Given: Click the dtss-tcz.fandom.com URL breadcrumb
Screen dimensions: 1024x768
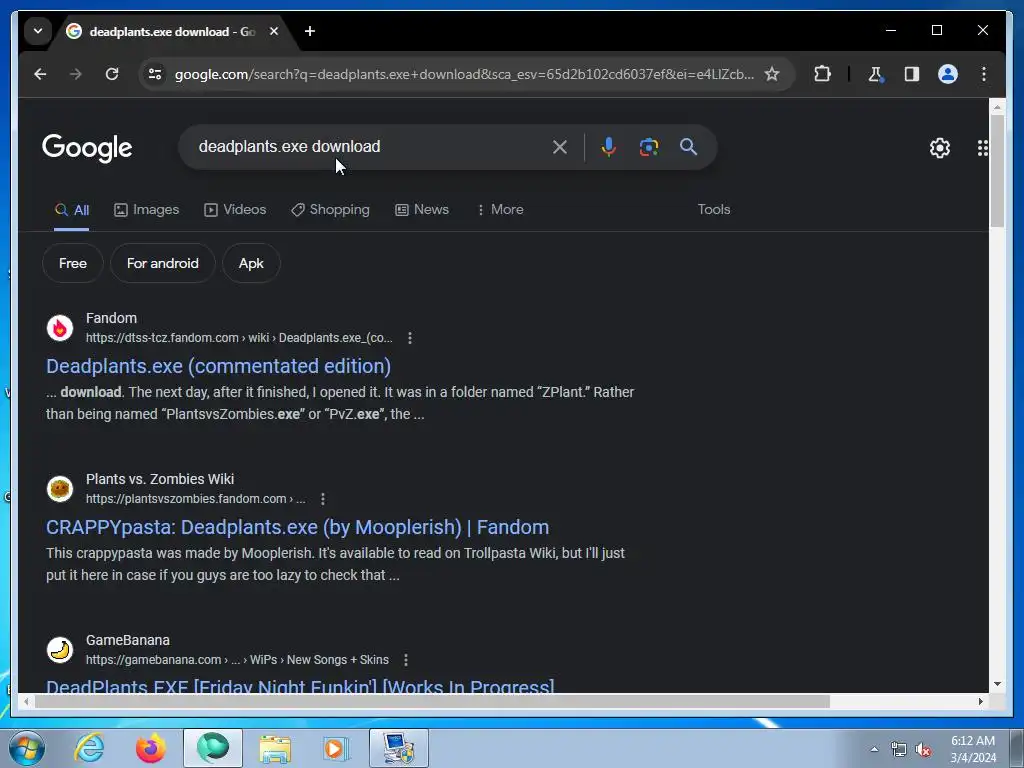Looking at the screenshot, I should pos(239,338).
